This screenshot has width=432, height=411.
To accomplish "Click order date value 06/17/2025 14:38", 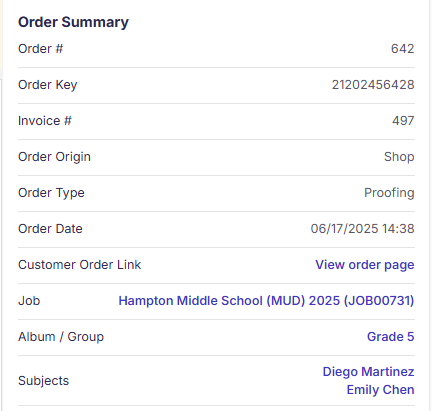I will point(362,229).
